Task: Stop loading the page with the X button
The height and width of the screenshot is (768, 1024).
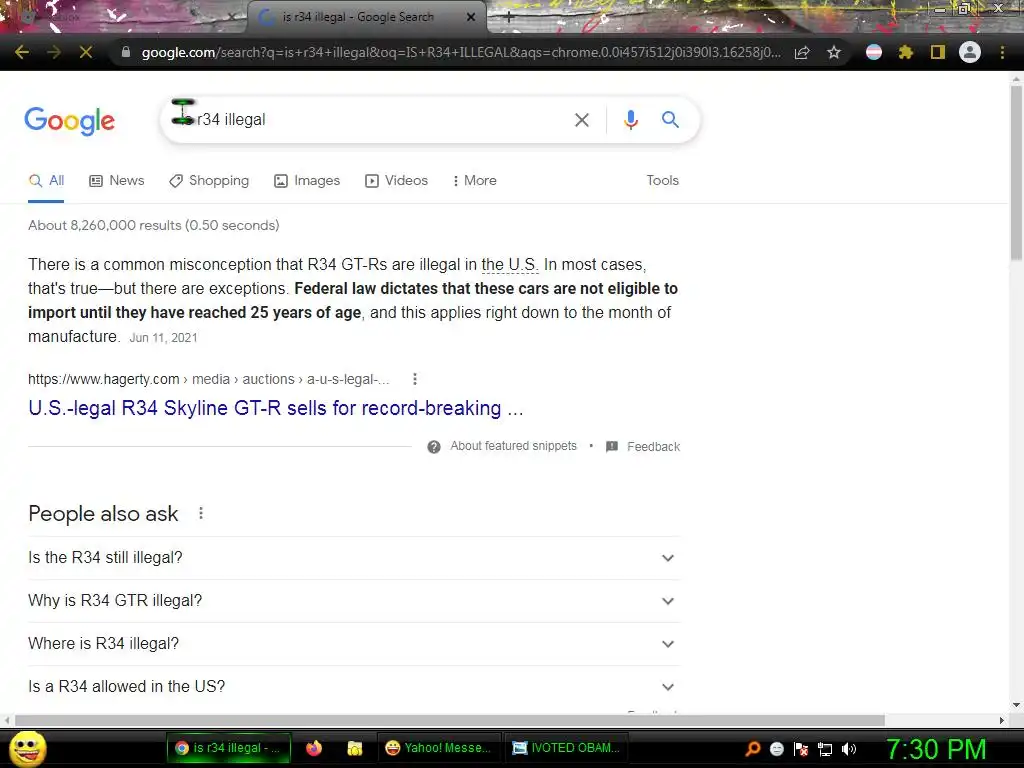Action: pos(86,52)
